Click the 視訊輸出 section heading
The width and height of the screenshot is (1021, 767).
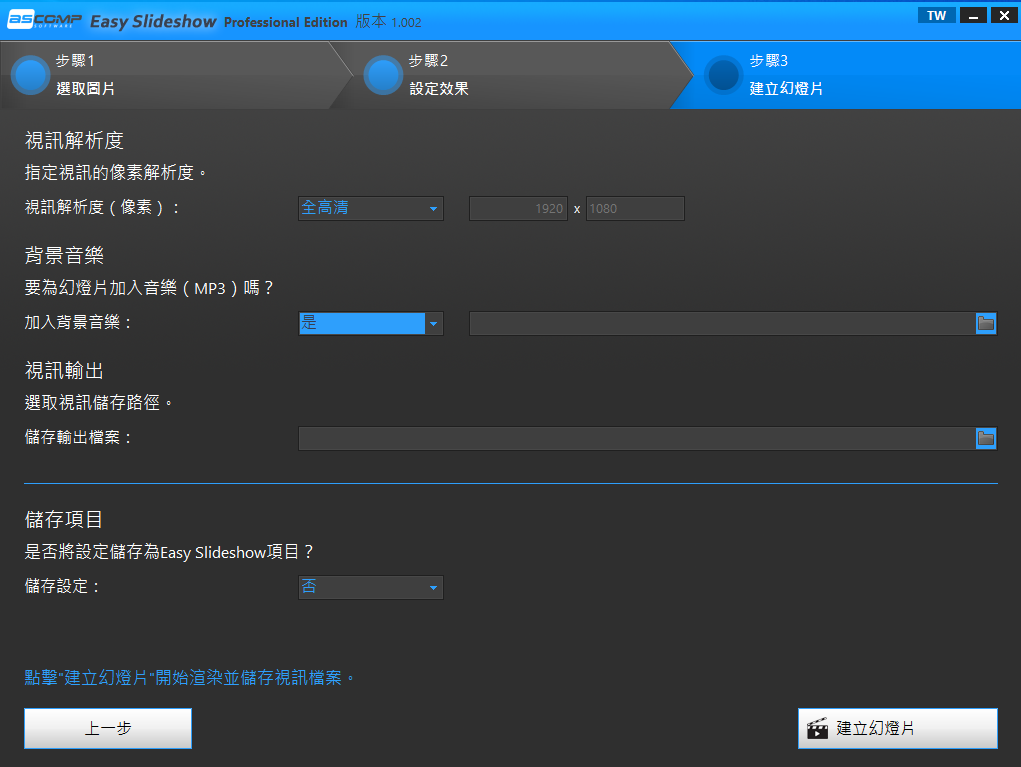[x=64, y=370]
